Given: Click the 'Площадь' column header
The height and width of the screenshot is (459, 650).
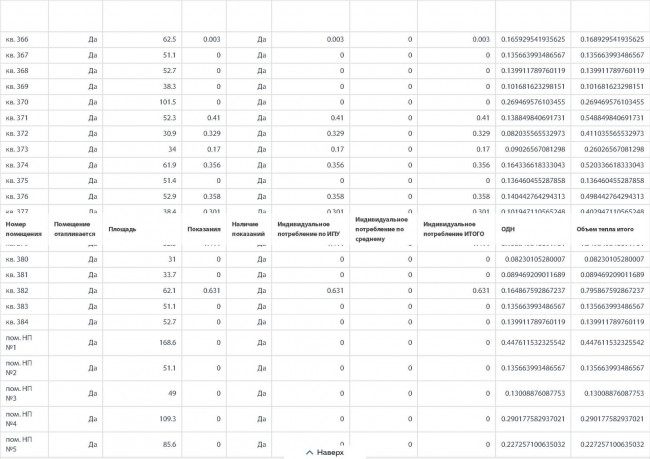Looking at the screenshot, I should click(122, 229).
